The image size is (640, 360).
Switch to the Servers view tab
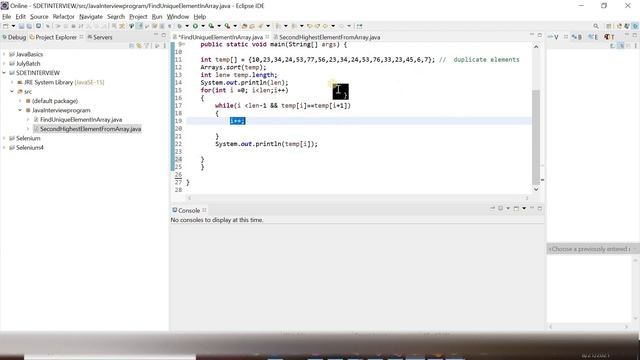point(100,37)
